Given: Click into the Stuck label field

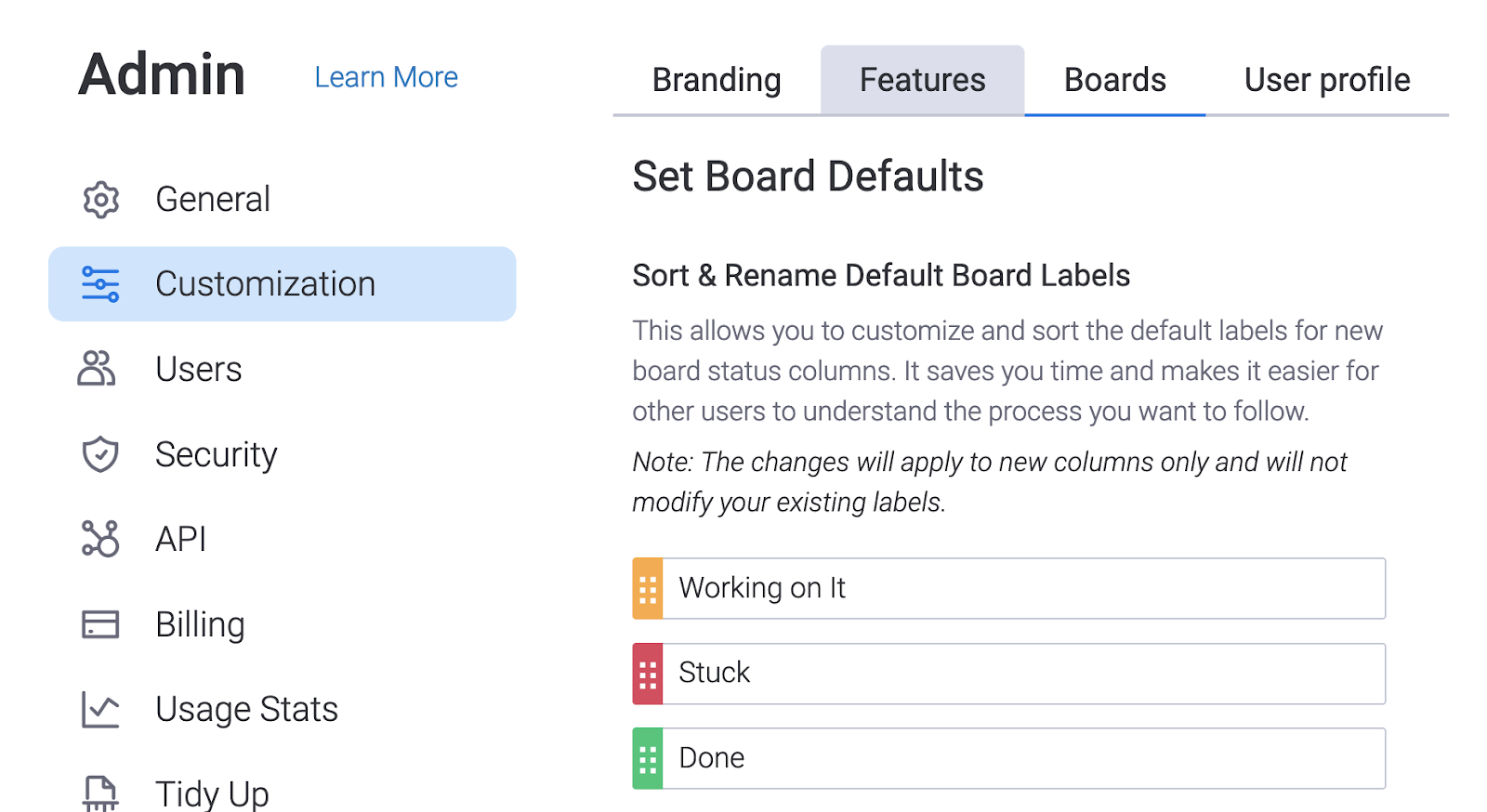Looking at the screenshot, I should (1022, 674).
